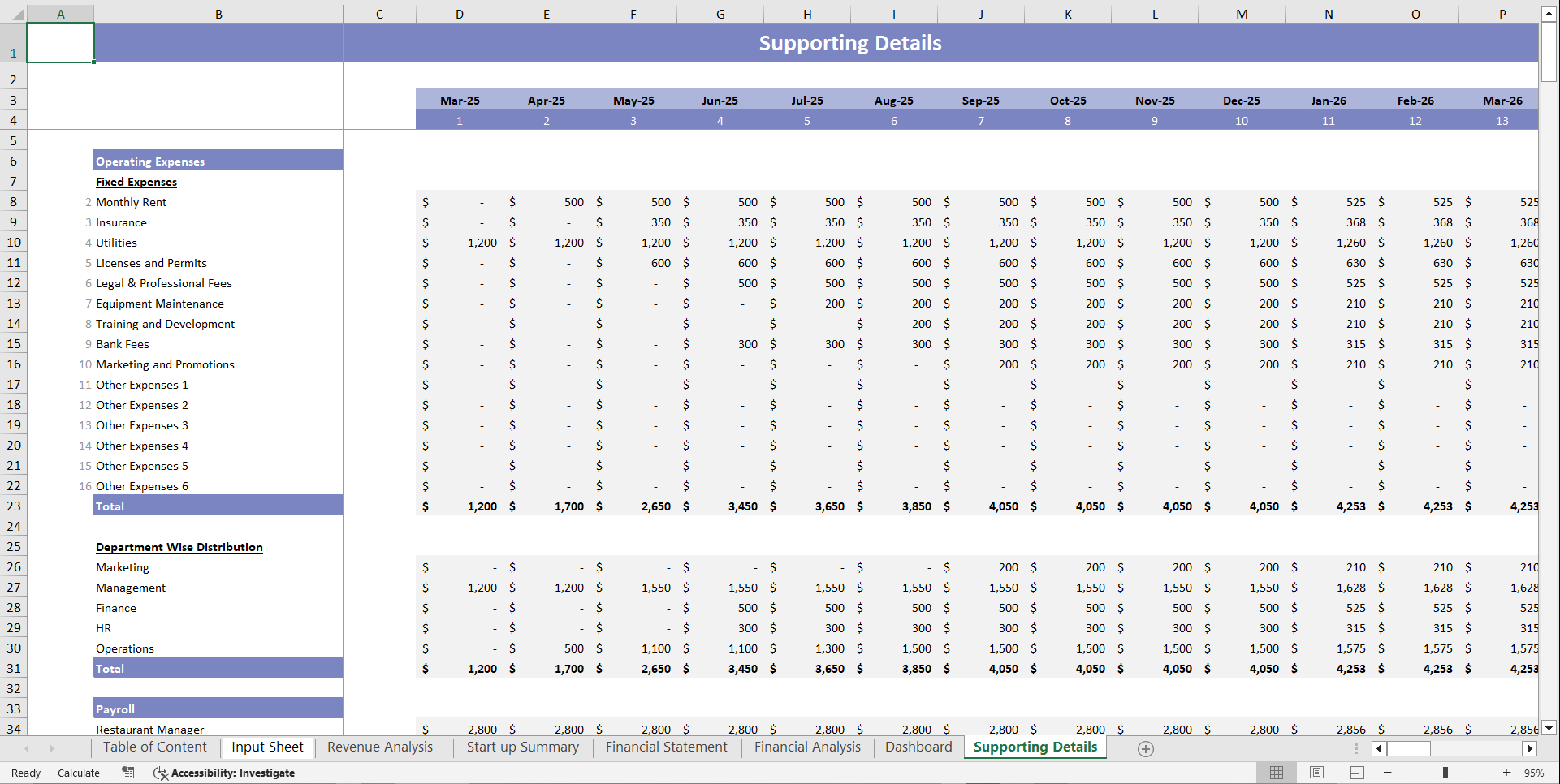Open the Revenue Analysis sheet
The width and height of the screenshot is (1560, 784).
tap(379, 747)
